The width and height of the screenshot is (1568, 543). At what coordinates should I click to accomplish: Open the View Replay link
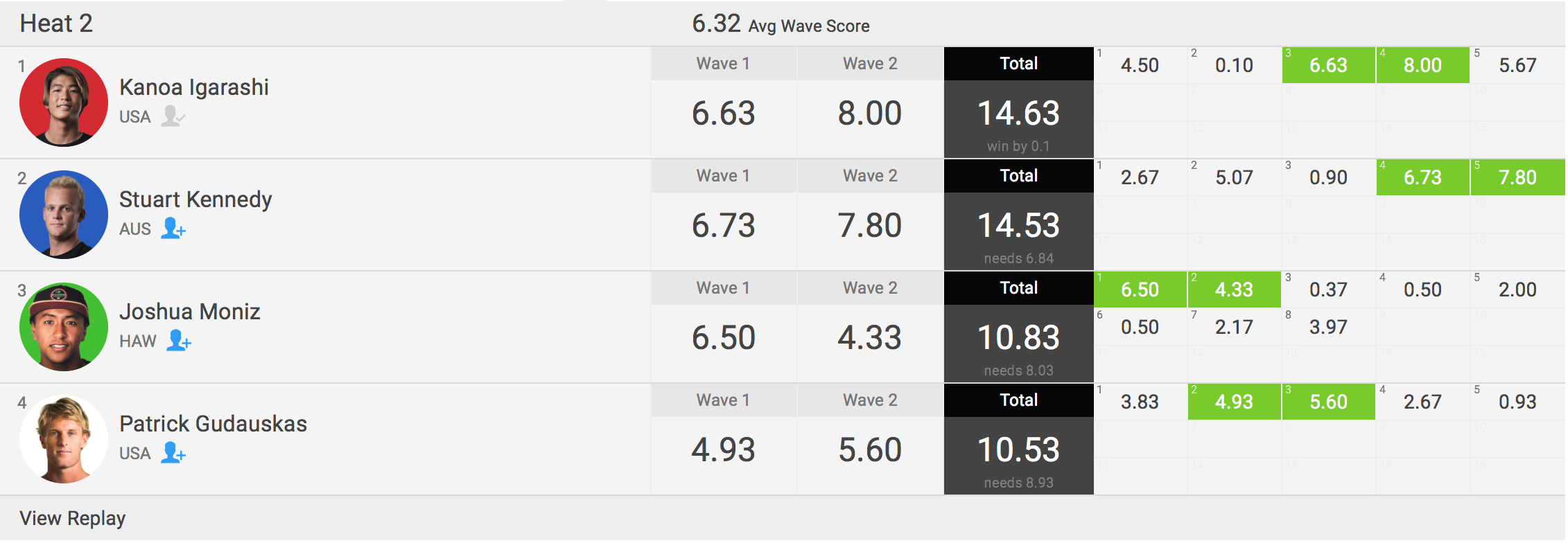pyautogui.click(x=73, y=518)
